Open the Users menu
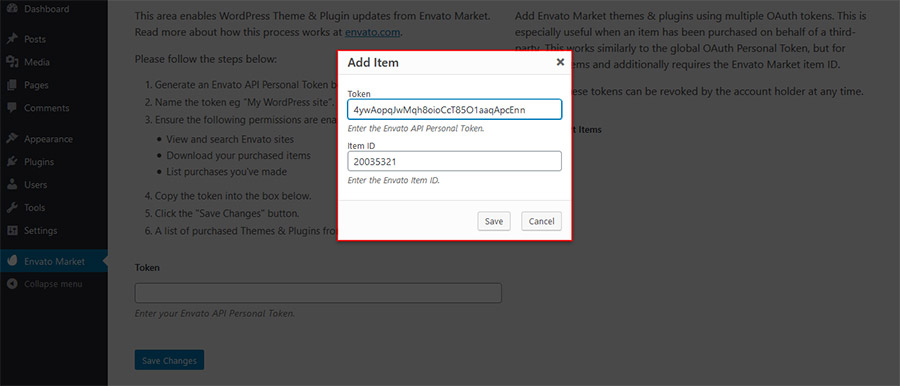900x386 pixels. [x=54, y=184]
